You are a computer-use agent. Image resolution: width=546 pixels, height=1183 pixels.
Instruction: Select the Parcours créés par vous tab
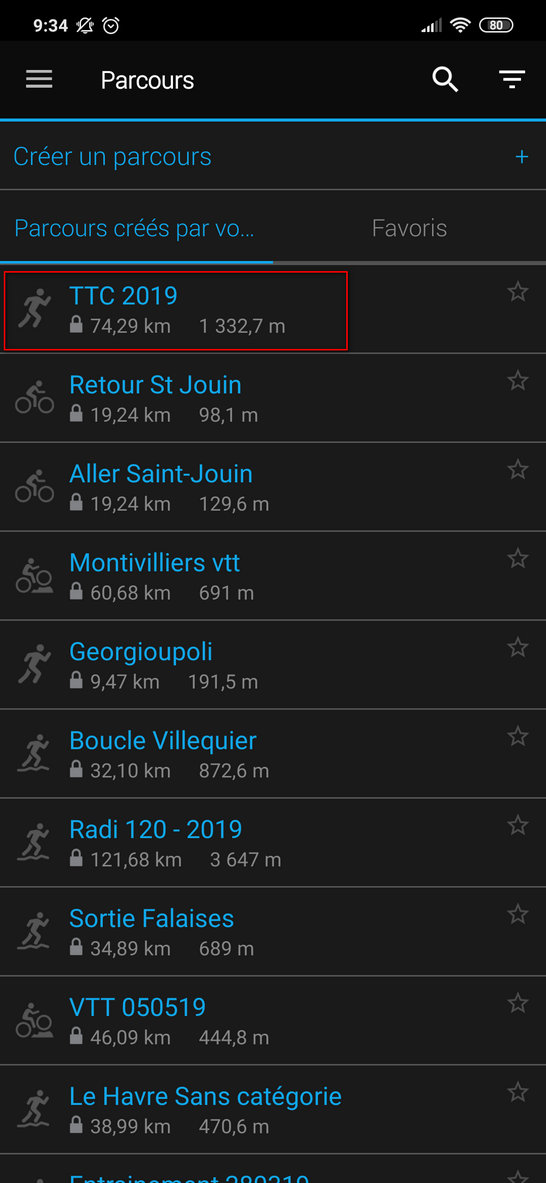pos(134,228)
